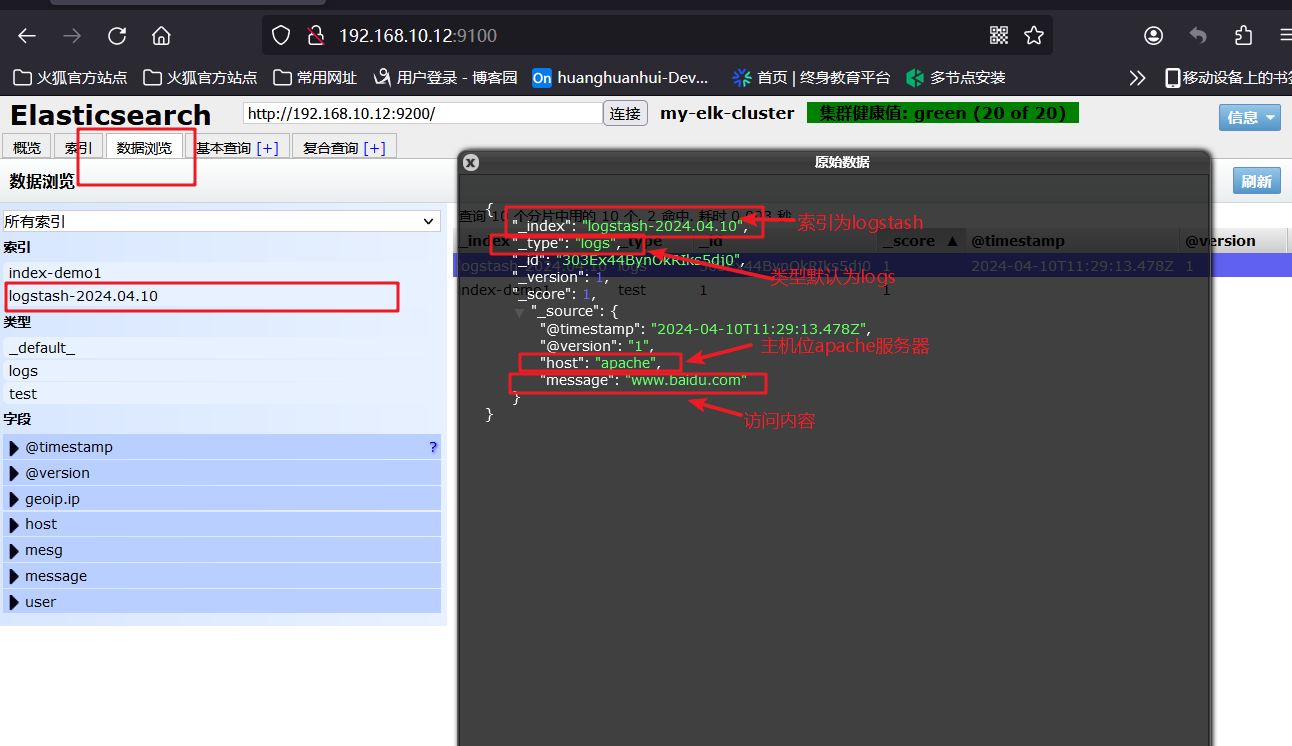Click the 集群健康值 green status badge
Screen dimensions: 1292x746
[x=942, y=113]
